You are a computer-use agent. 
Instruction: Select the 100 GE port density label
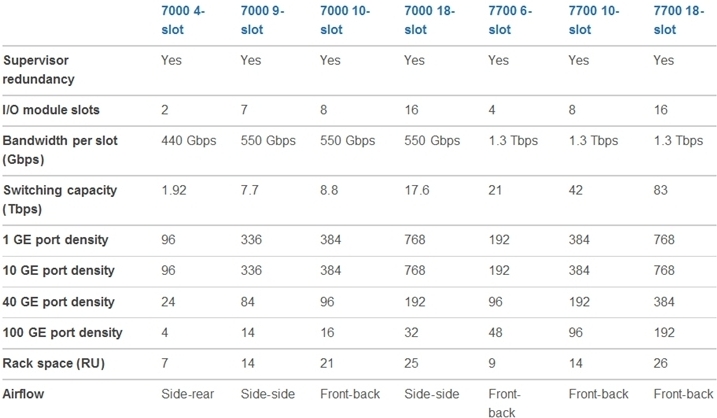point(62,332)
